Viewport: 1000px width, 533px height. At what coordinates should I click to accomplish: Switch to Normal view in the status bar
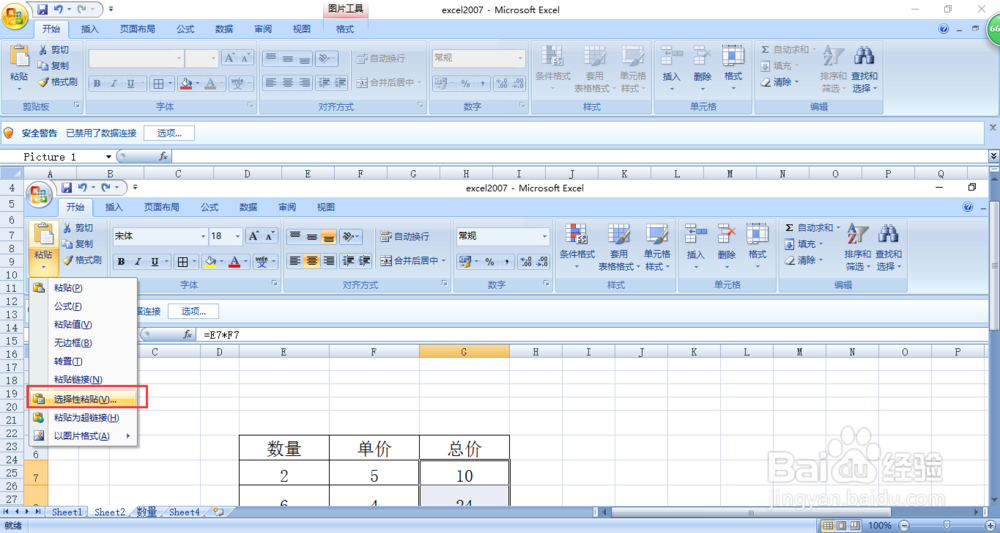tap(828, 525)
